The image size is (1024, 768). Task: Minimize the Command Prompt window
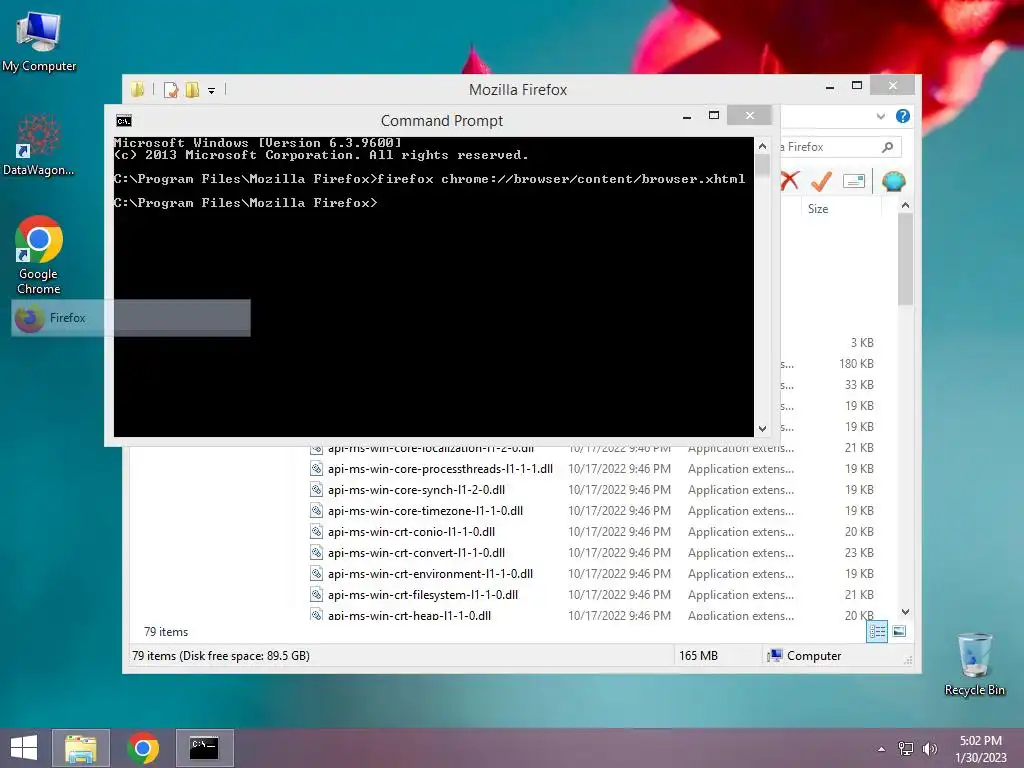pyautogui.click(x=687, y=116)
